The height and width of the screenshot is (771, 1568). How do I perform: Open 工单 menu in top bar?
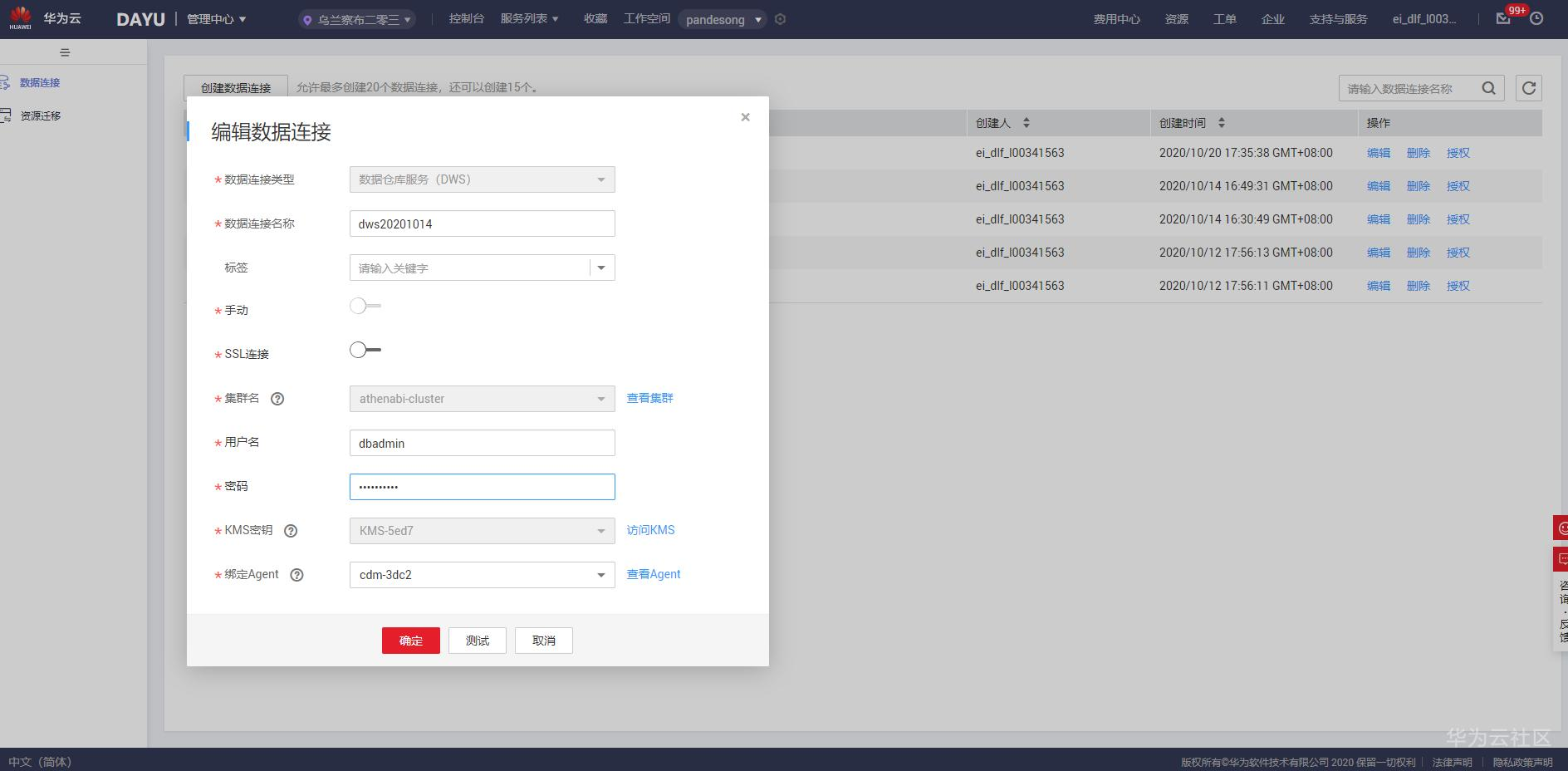point(1224,19)
